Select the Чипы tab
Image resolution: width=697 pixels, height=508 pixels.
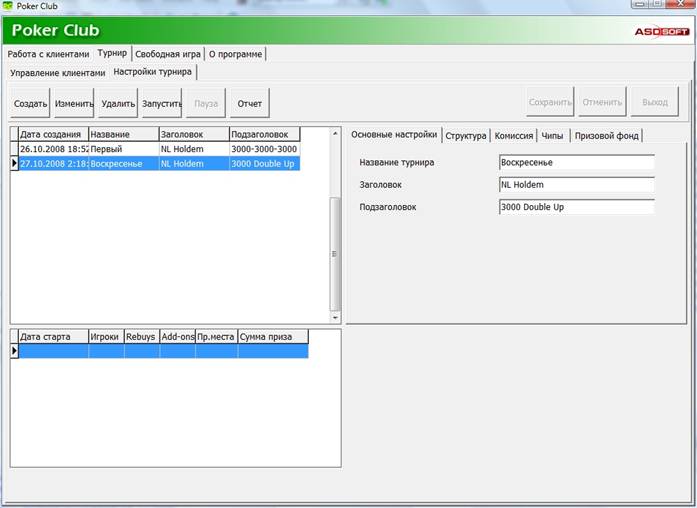tap(552, 135)
